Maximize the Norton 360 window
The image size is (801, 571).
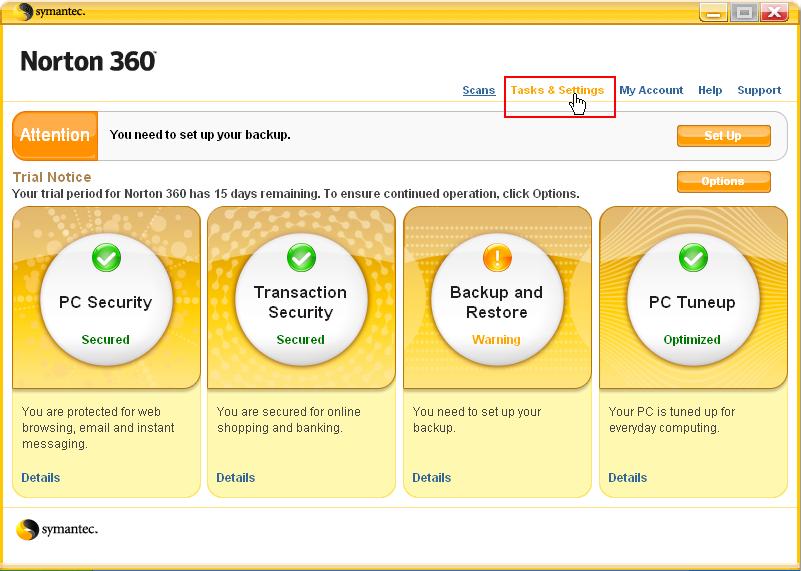point(744,12)
